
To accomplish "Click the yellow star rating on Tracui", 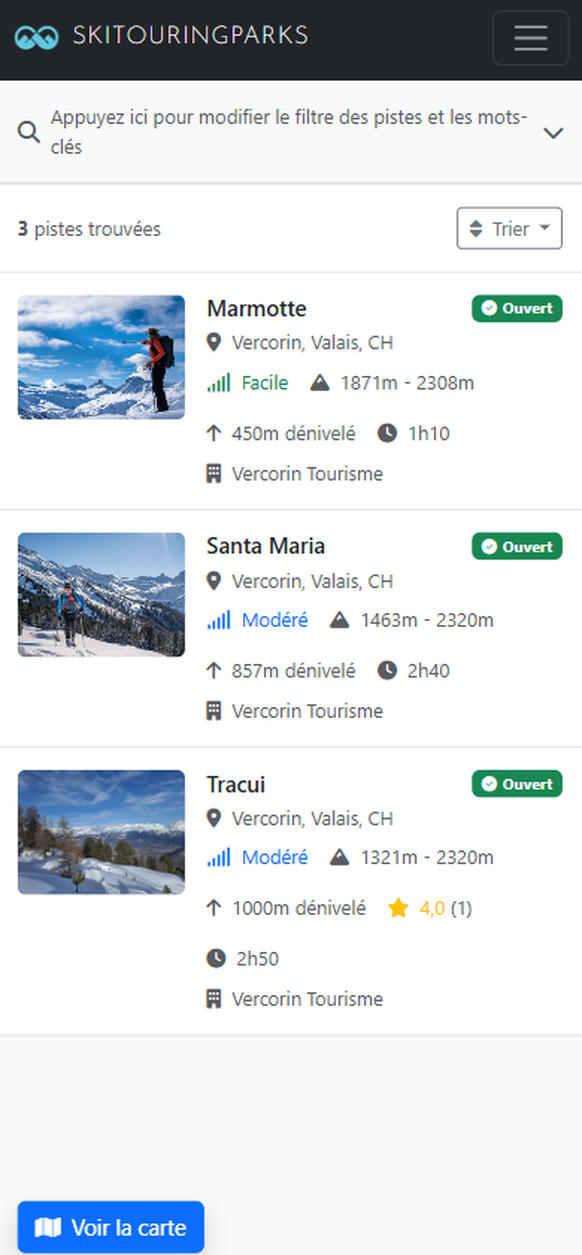I will coord(397,907).
